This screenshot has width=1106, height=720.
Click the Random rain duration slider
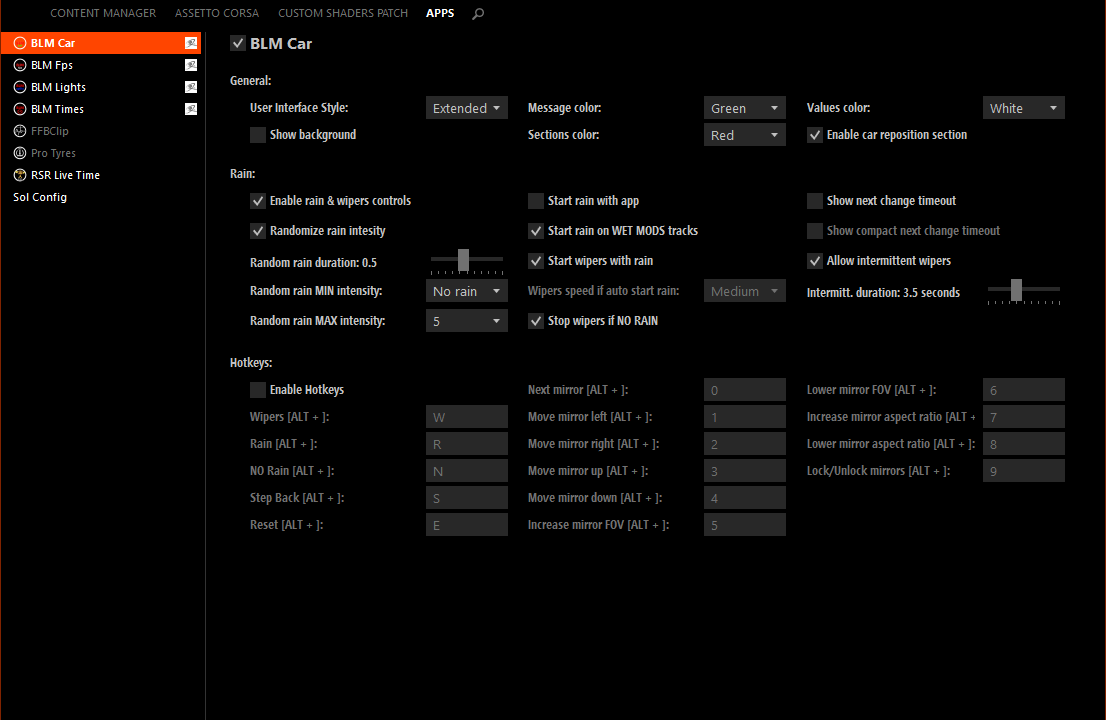point(466,261)
